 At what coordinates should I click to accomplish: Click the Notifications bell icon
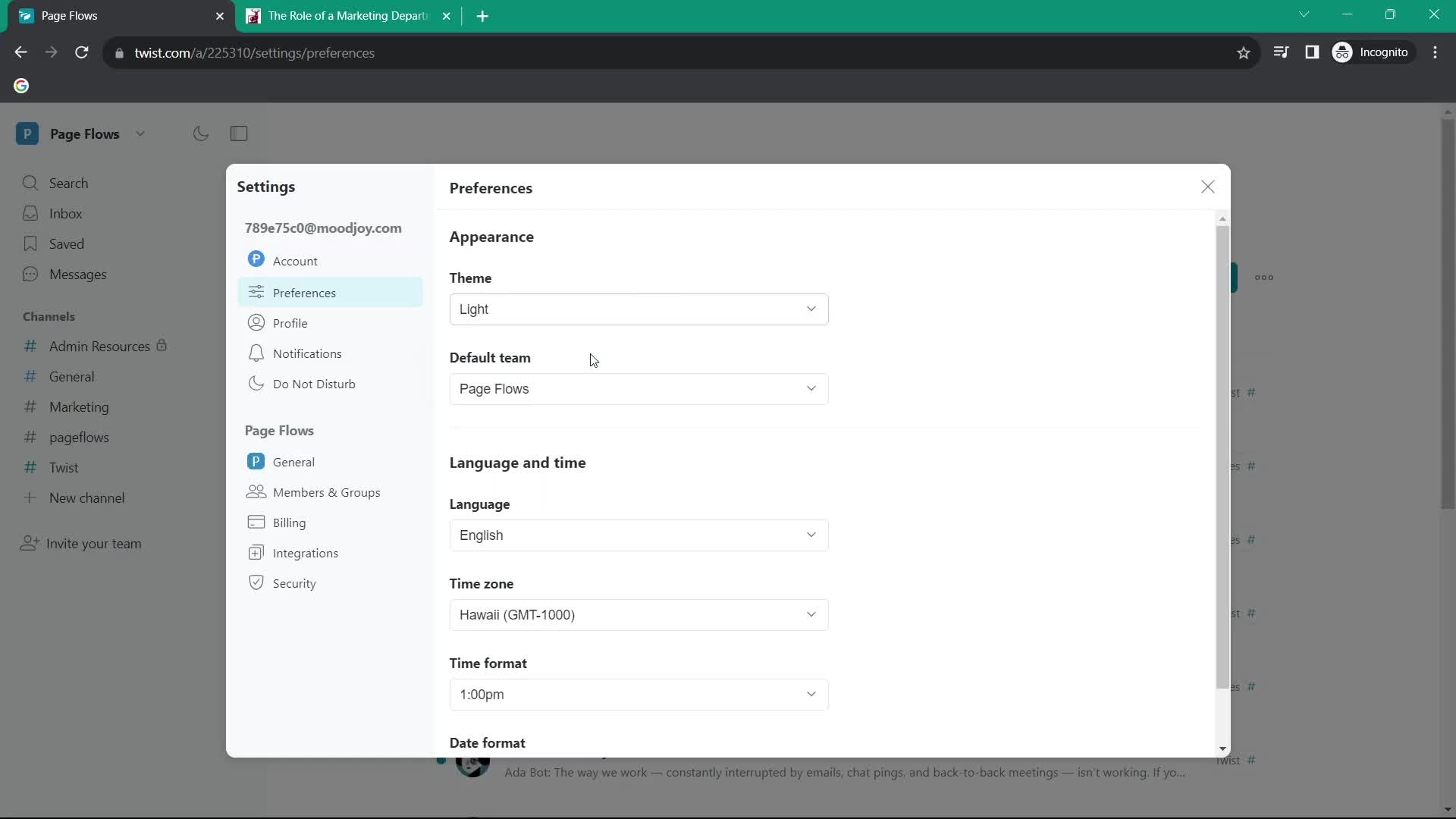tap(256, 353)
